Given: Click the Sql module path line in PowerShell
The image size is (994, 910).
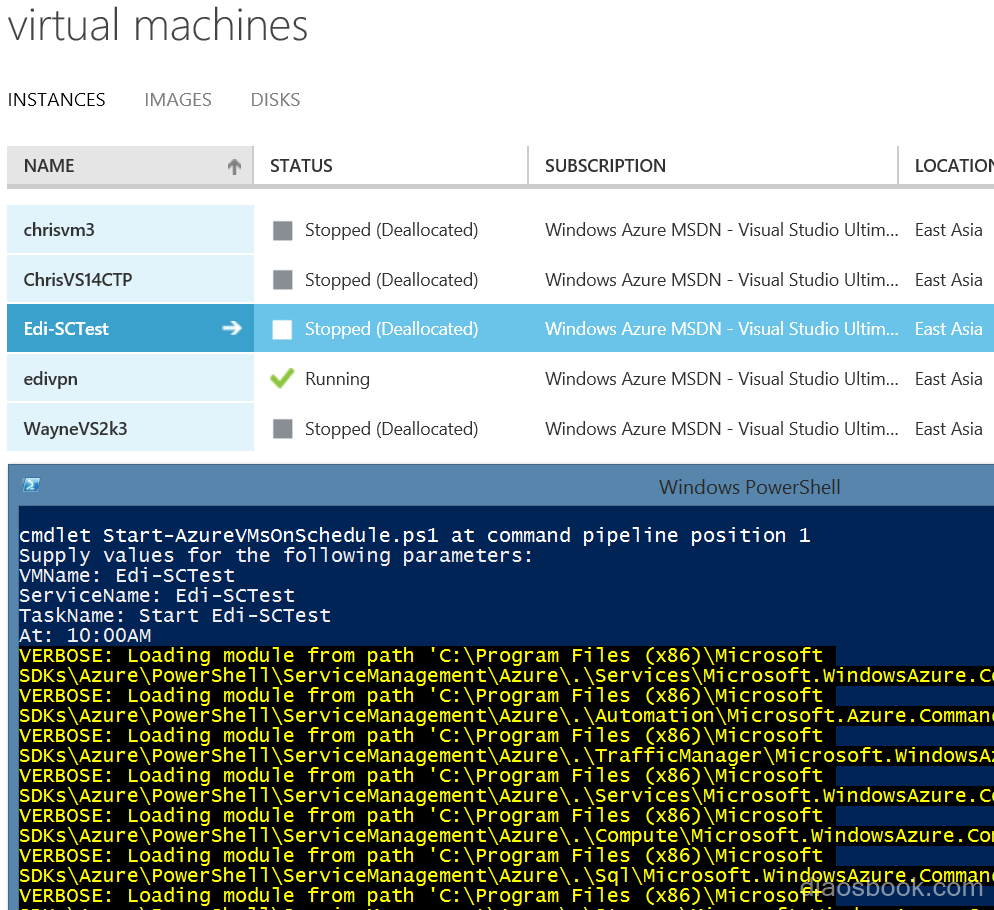Looking at the screenshot, I should 507,875.
